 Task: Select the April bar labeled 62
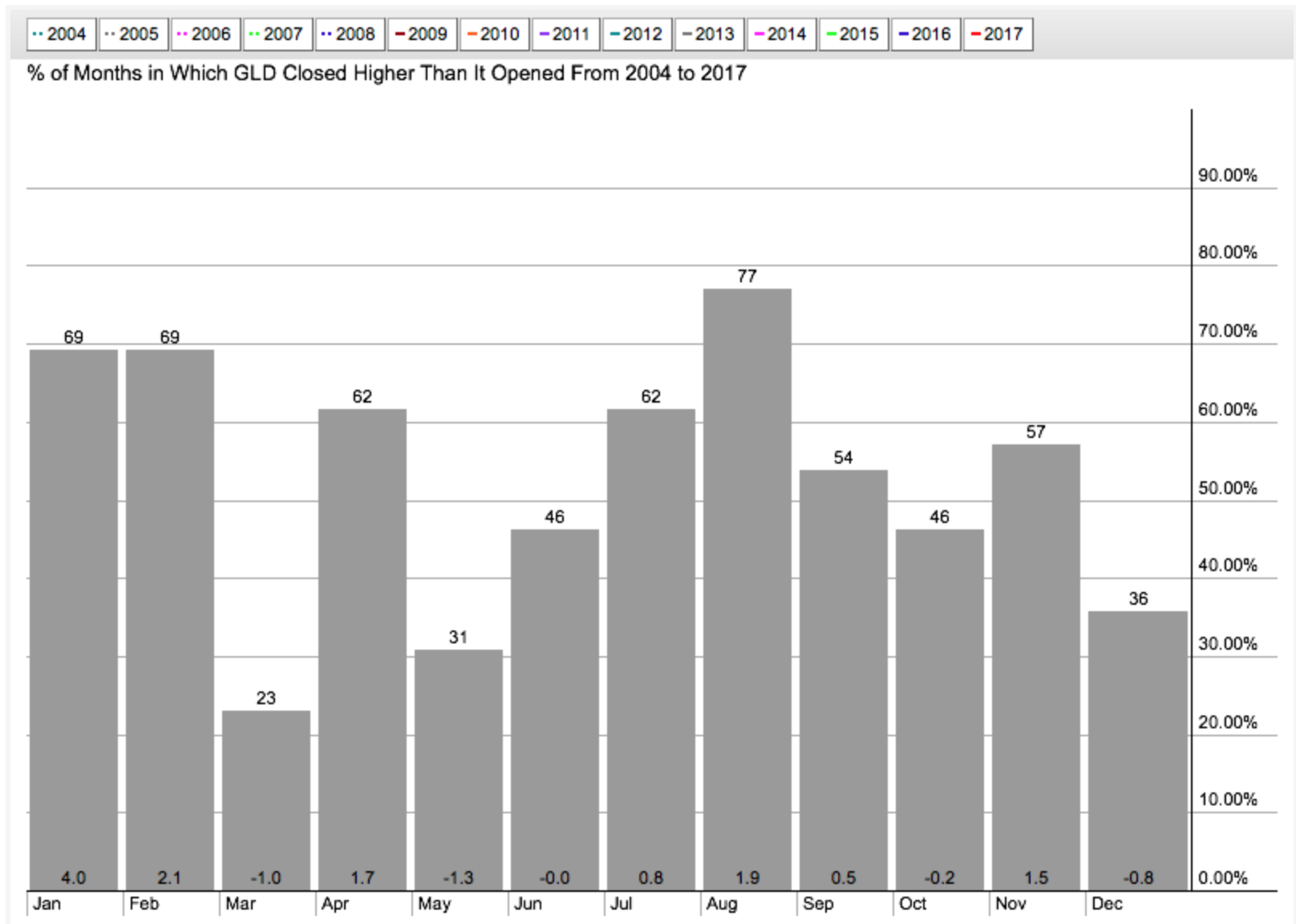[362, 650]
